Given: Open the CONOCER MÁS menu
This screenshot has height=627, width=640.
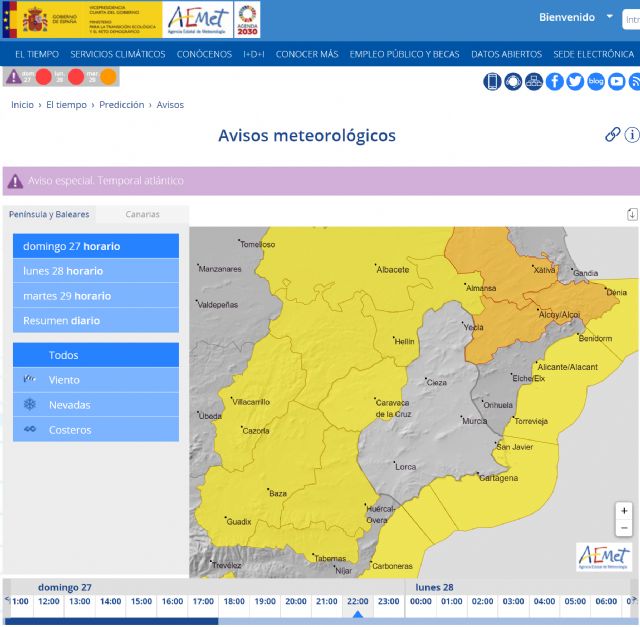Looking at the screenshot, I should 307,54.
